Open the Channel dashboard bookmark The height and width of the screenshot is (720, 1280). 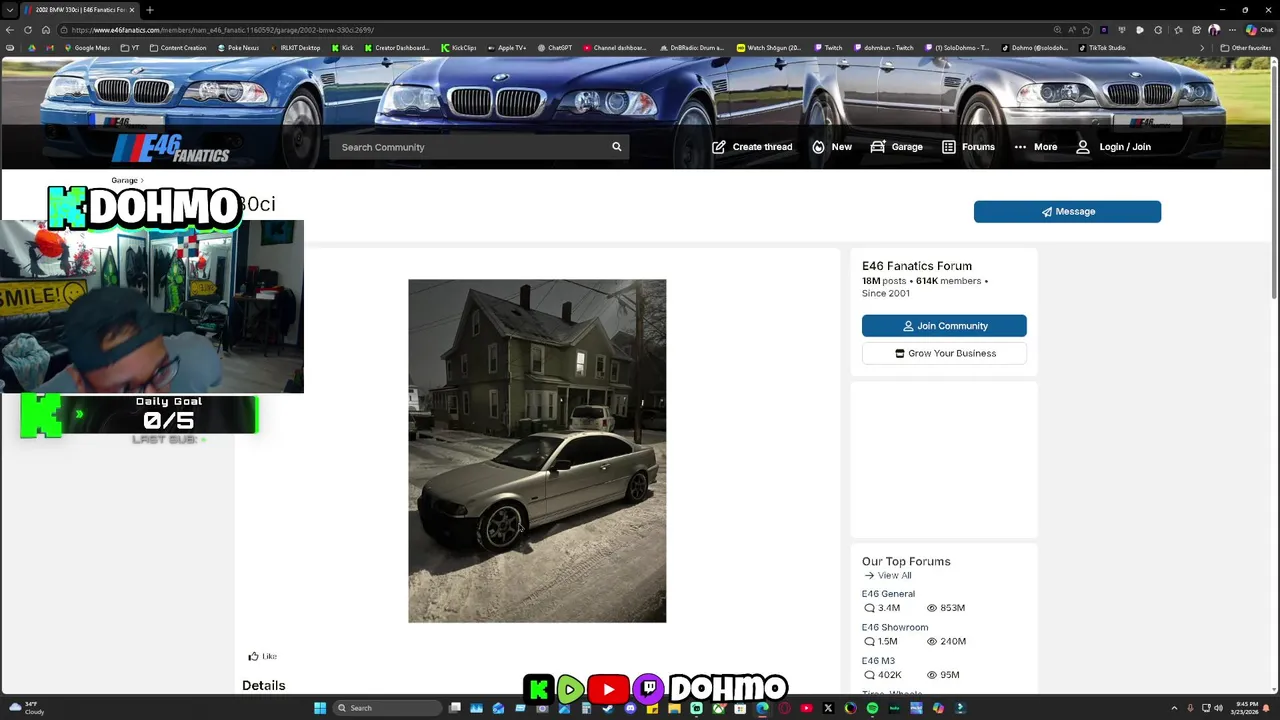pos(615,47)
